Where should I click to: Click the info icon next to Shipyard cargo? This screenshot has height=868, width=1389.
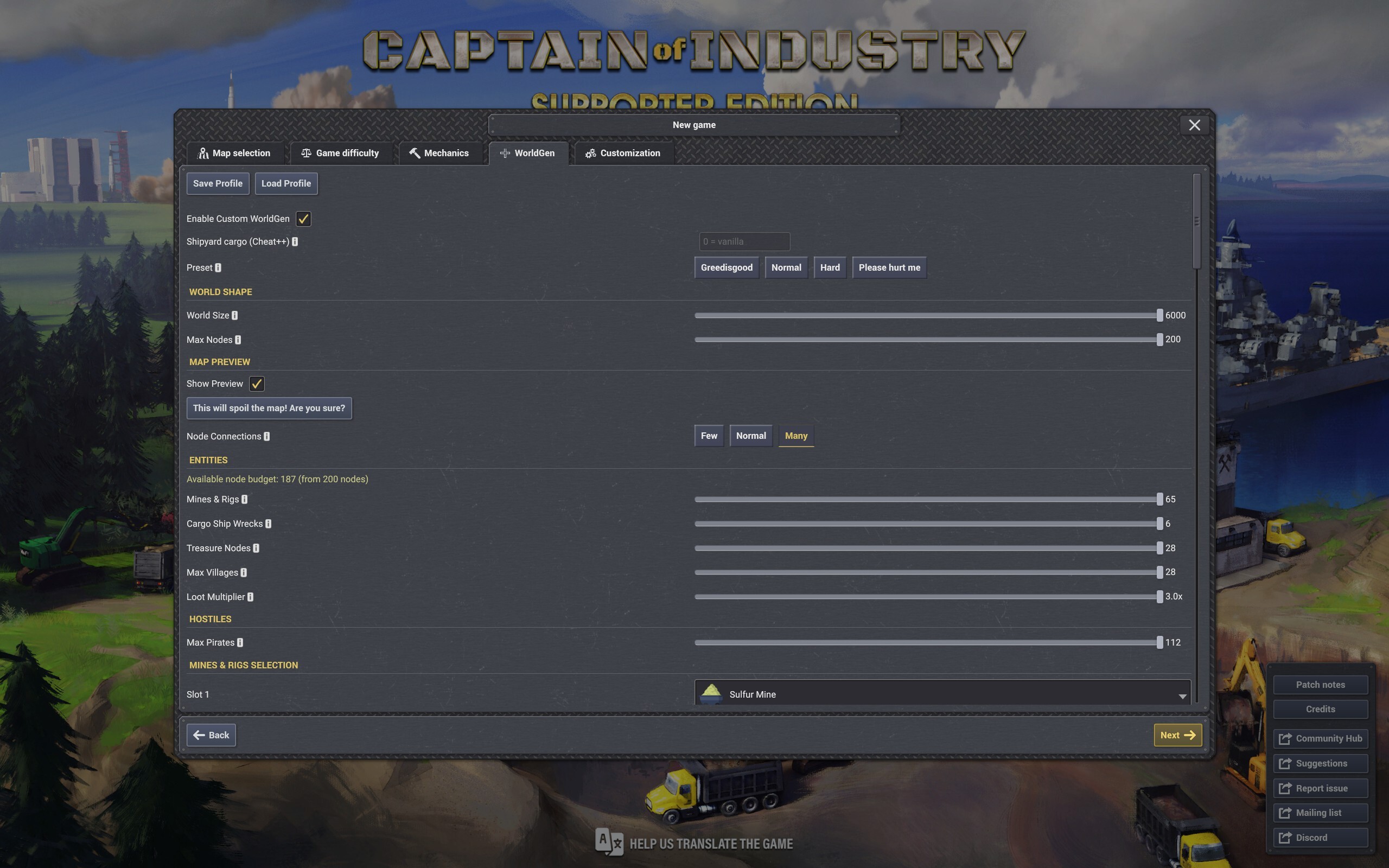pyautogui.click(x=295, y=242)
